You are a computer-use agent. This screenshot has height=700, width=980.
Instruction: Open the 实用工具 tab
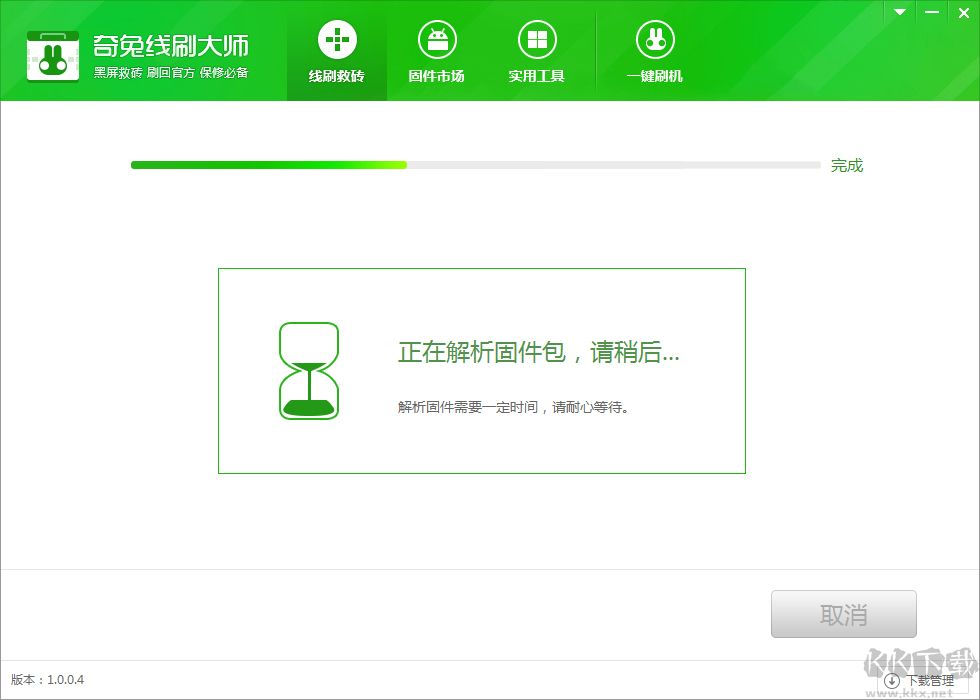538,52
